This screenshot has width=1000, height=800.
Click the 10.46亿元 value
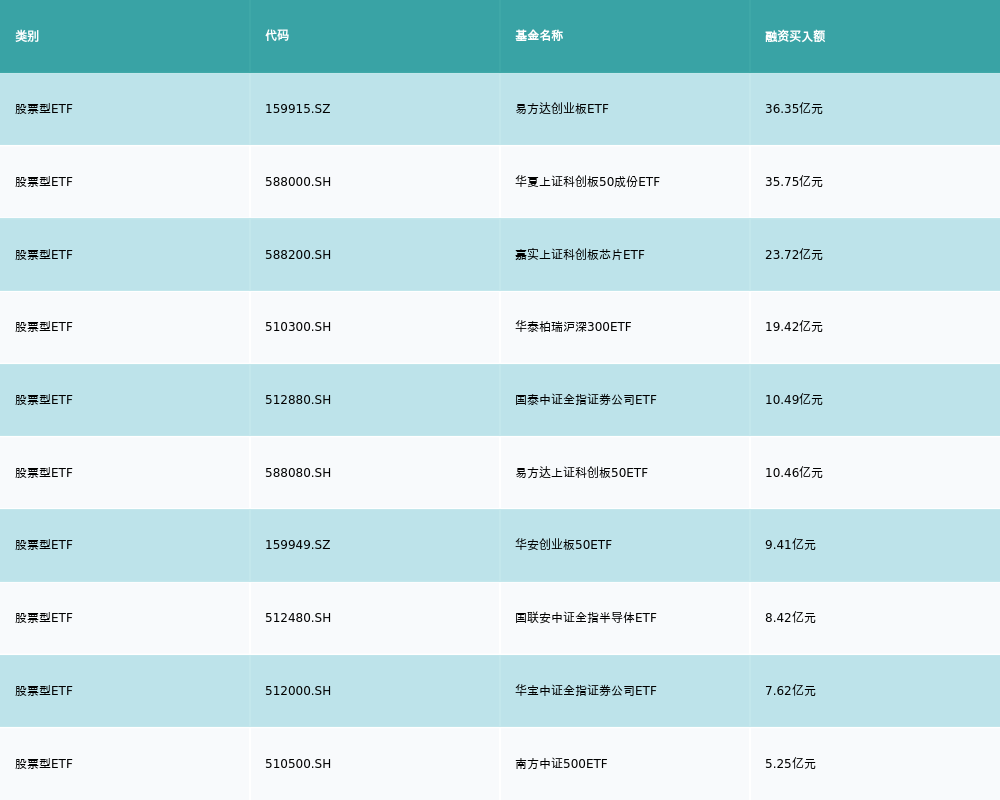(793, 473)
